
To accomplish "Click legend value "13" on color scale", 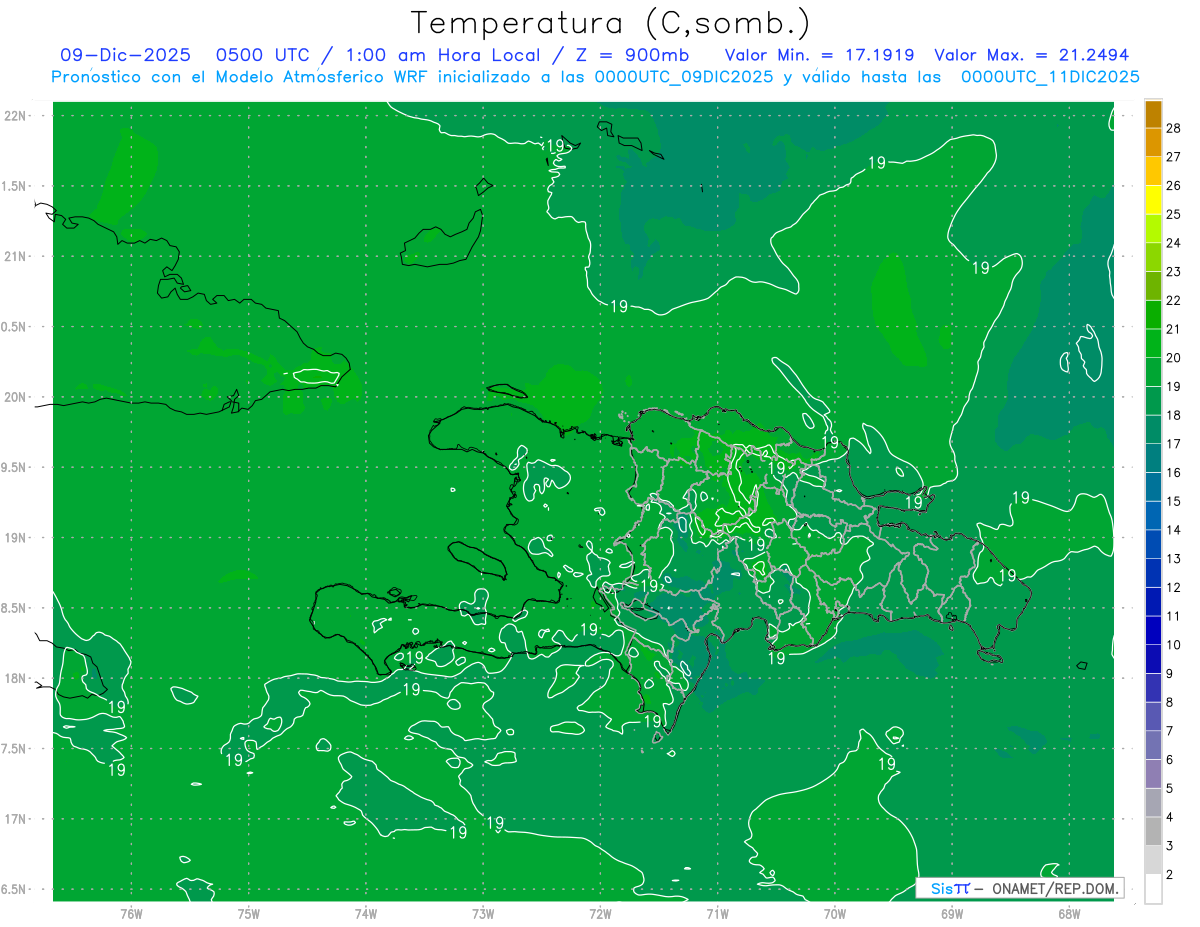I will [1174, 559].
